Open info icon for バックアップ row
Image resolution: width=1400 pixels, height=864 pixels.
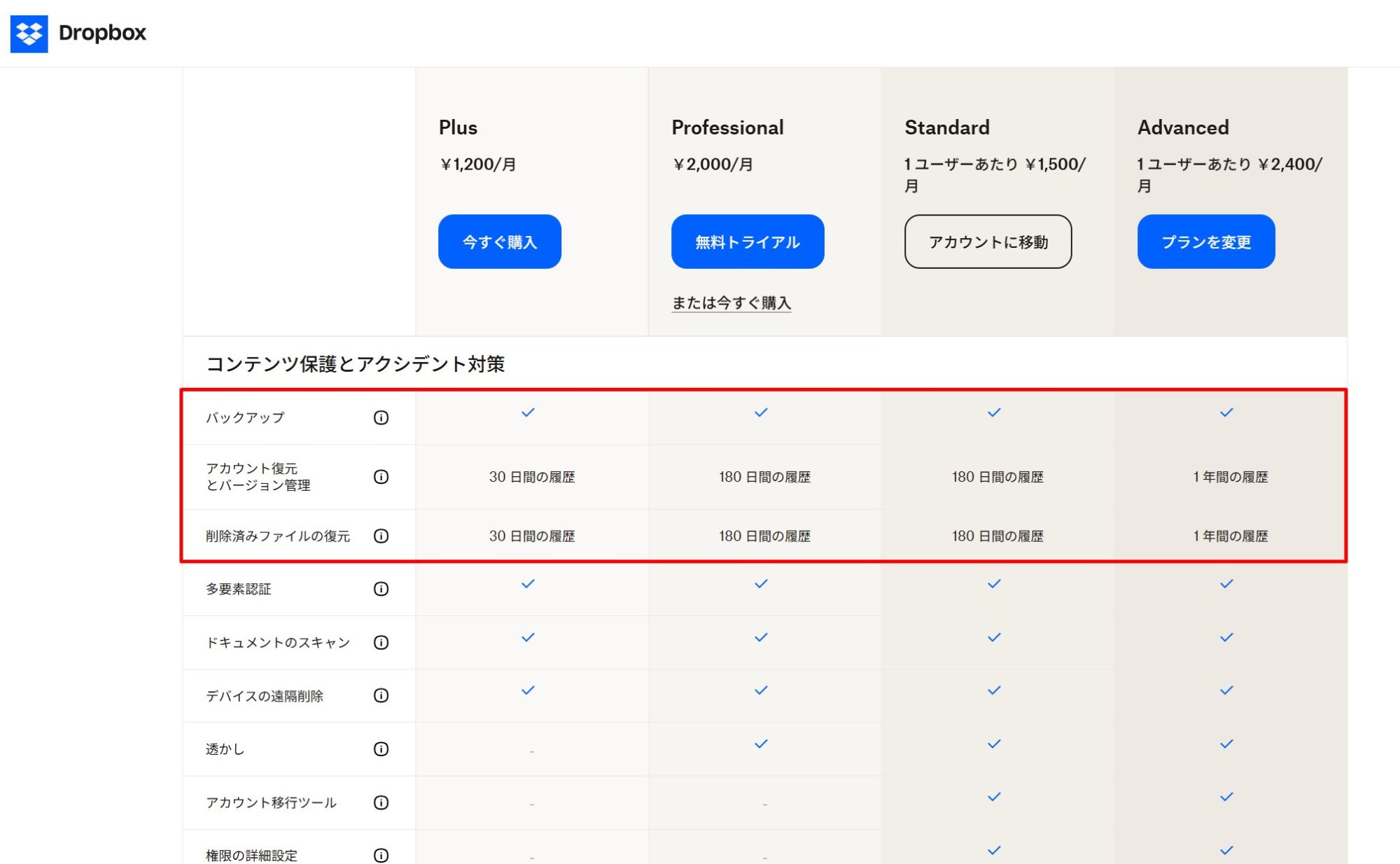pos(381,417)
